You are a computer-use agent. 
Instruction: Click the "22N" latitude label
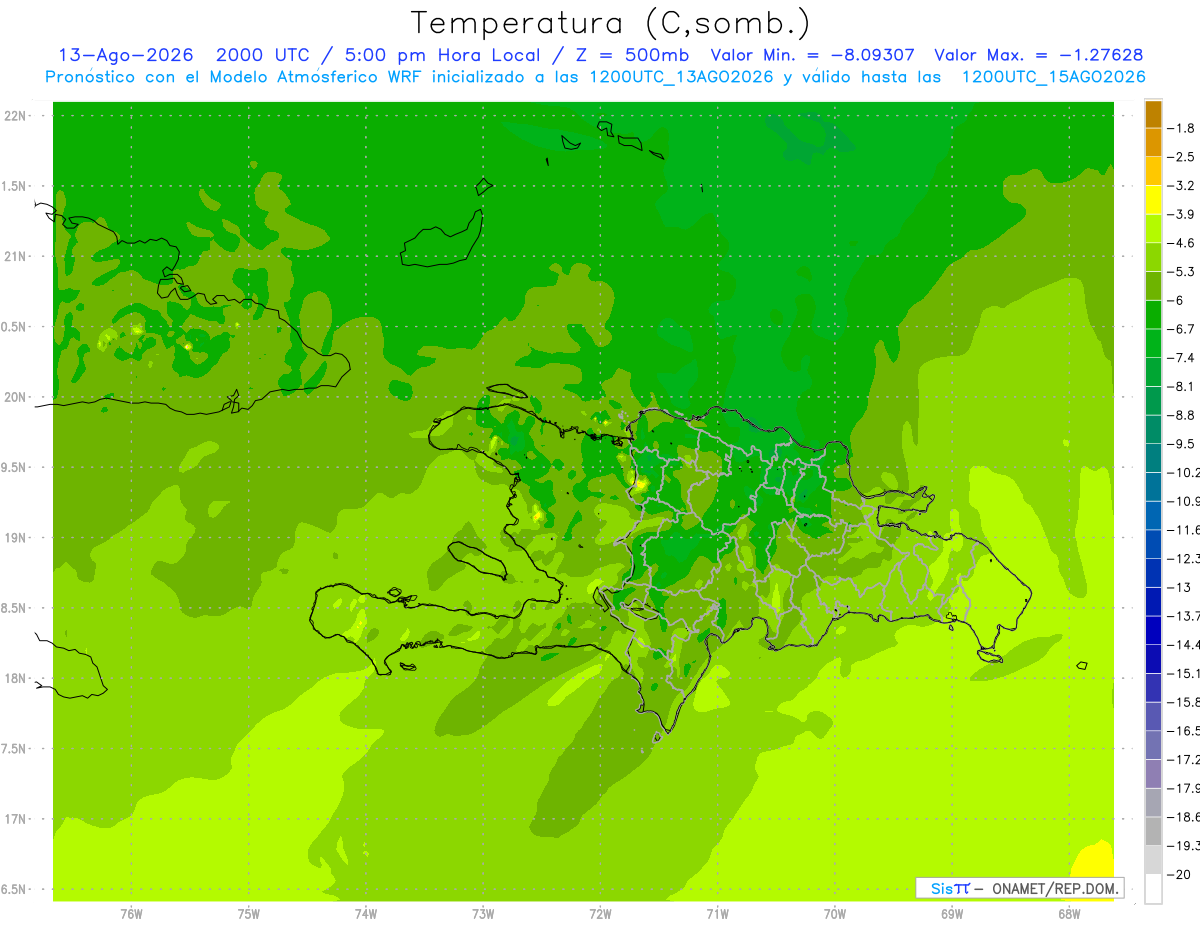coord(16,116)
